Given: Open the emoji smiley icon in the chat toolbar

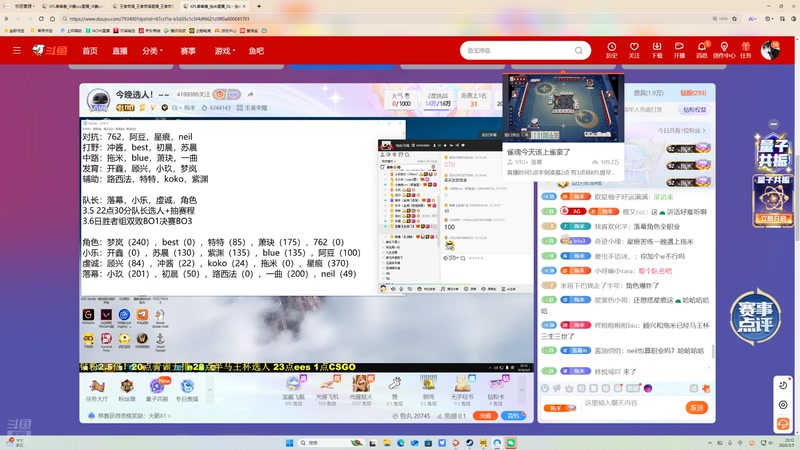Looking at the screenshot, I should [545, 388].
